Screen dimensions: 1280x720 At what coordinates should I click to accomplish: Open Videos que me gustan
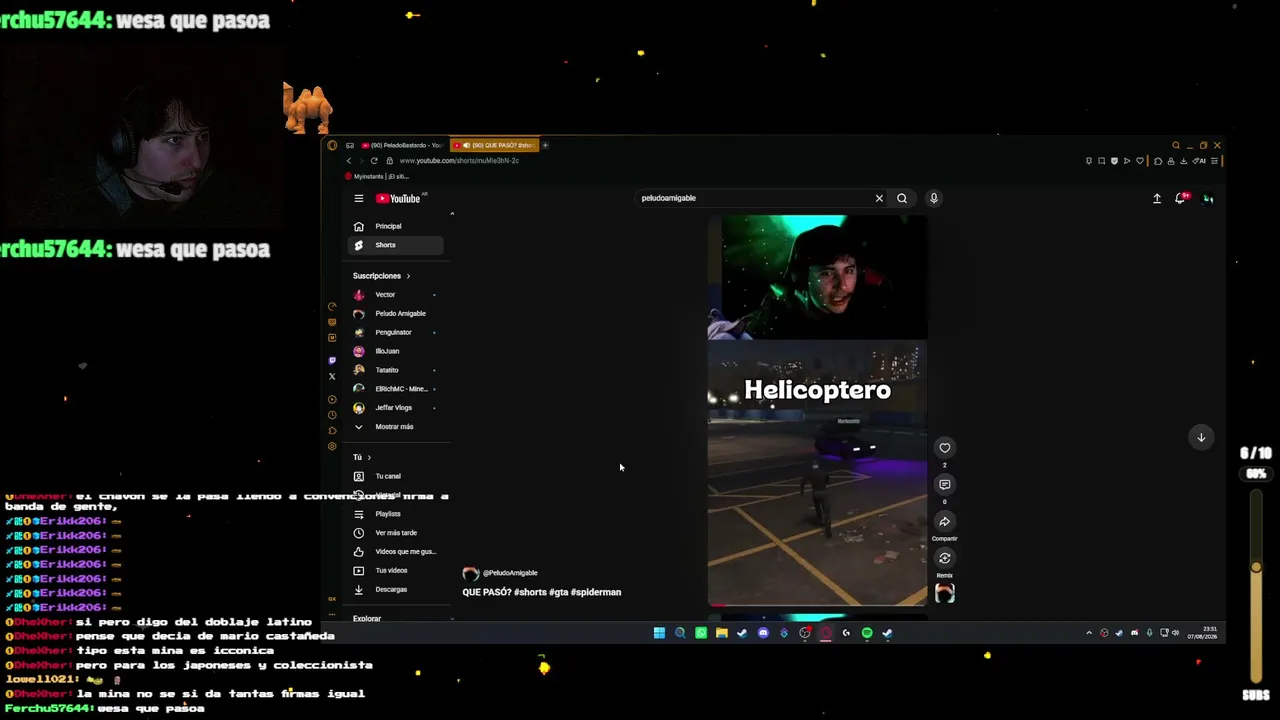point(395,552)
